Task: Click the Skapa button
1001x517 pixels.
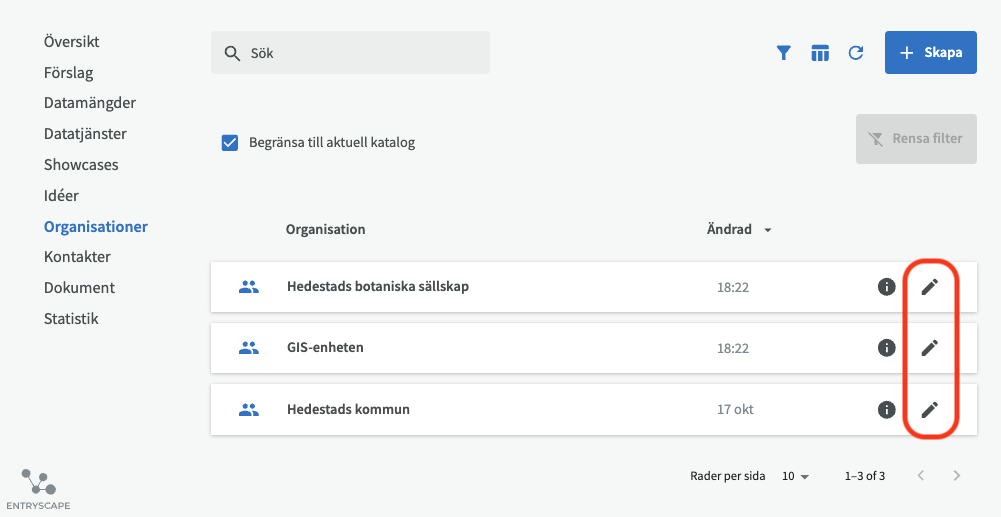Action: [930, 53]
